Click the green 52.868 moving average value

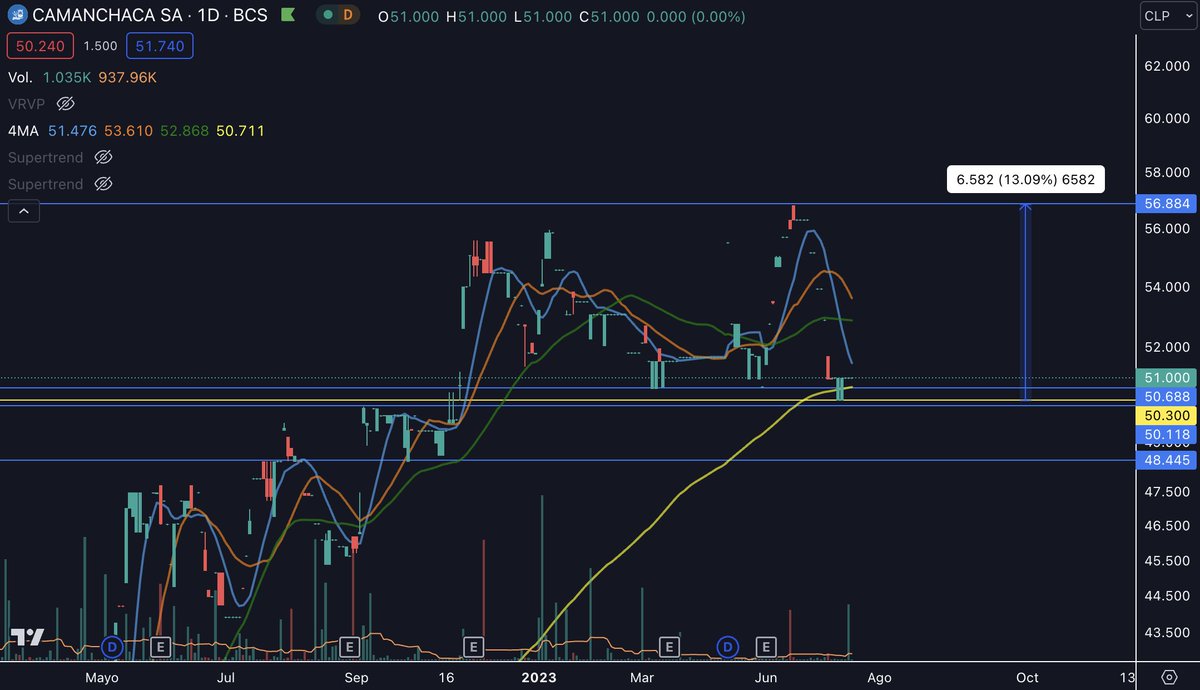coord(186,130)
